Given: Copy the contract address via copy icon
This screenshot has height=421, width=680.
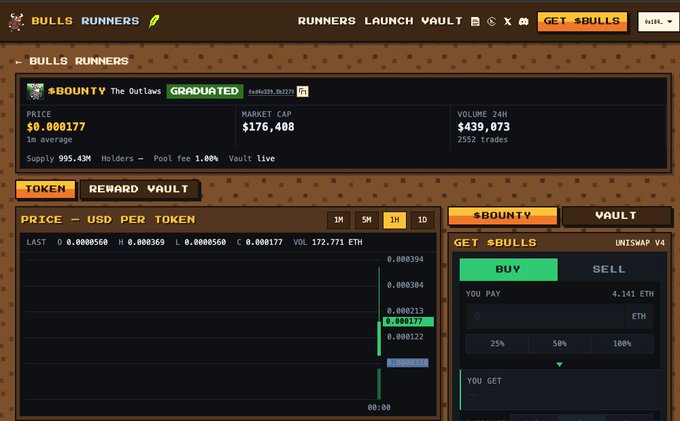Looking at the screenshot, I should tap(303, 91).
